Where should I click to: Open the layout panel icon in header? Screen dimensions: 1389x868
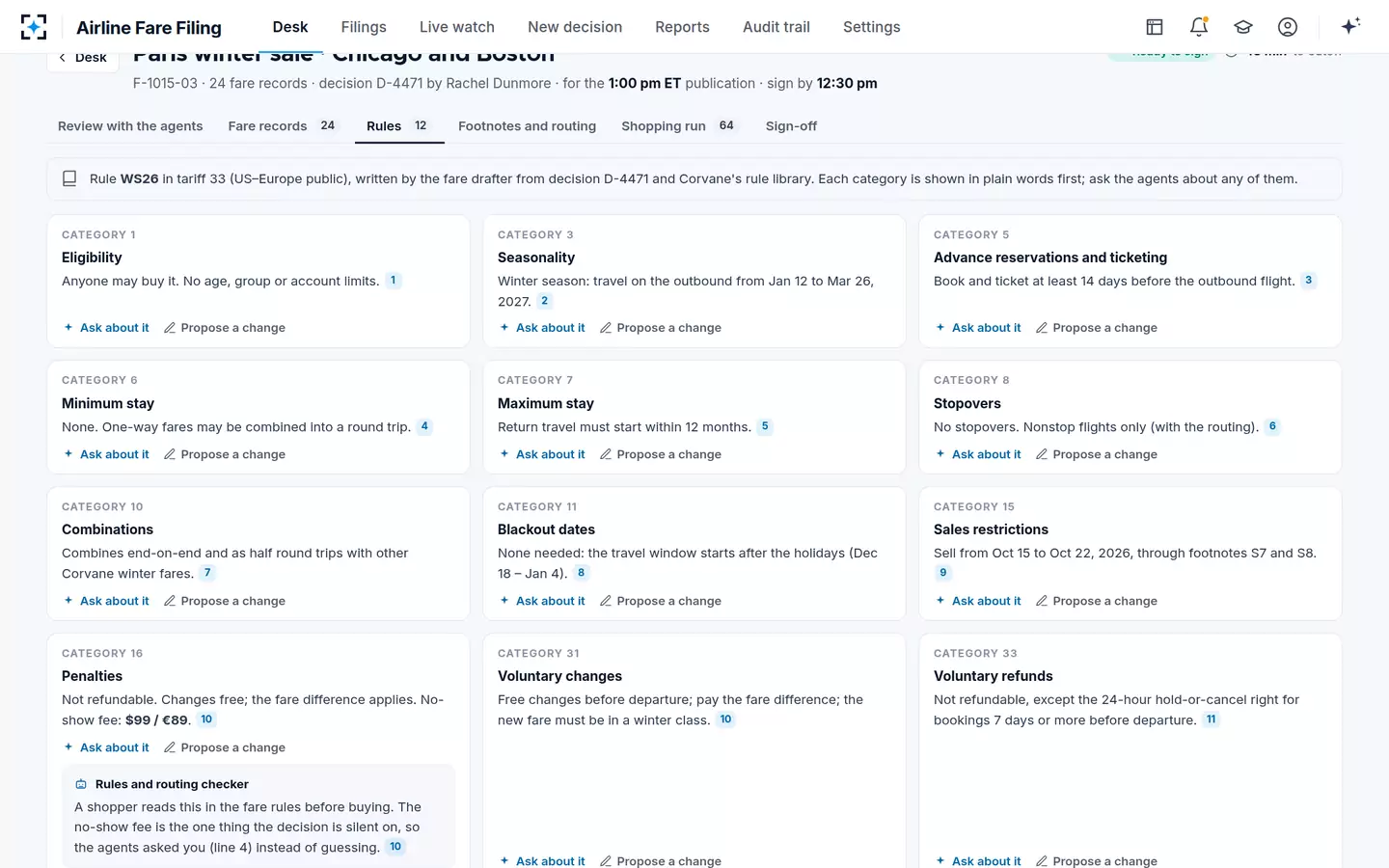1155,27
